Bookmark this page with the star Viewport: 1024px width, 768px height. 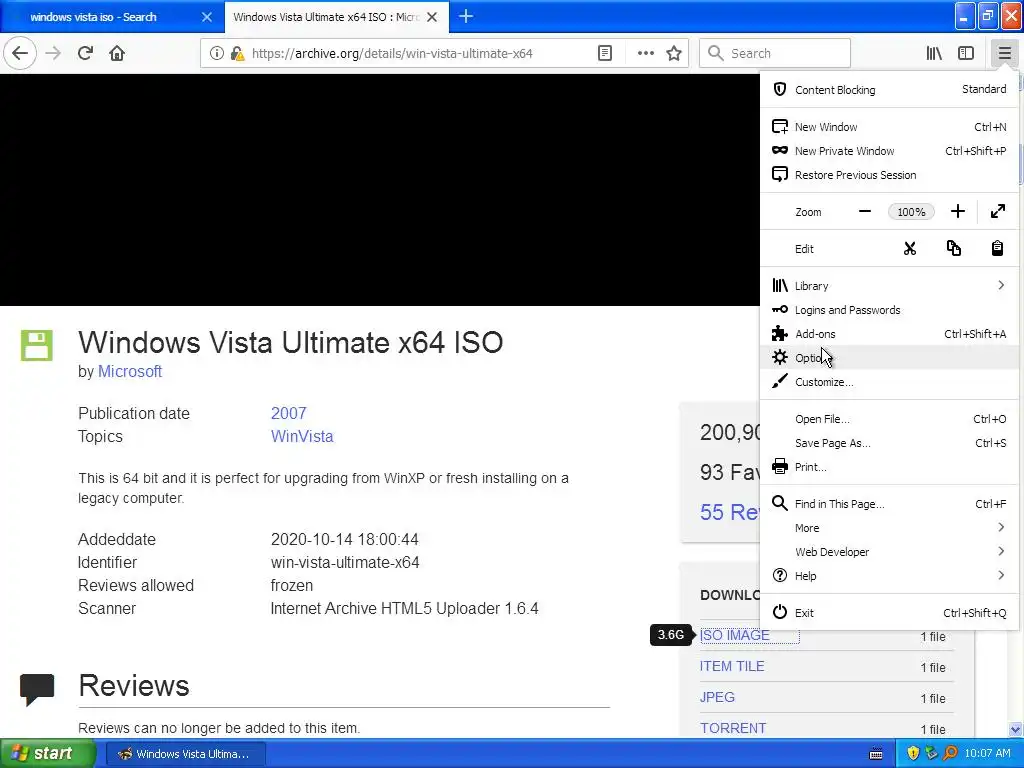(x=674, y=53)
